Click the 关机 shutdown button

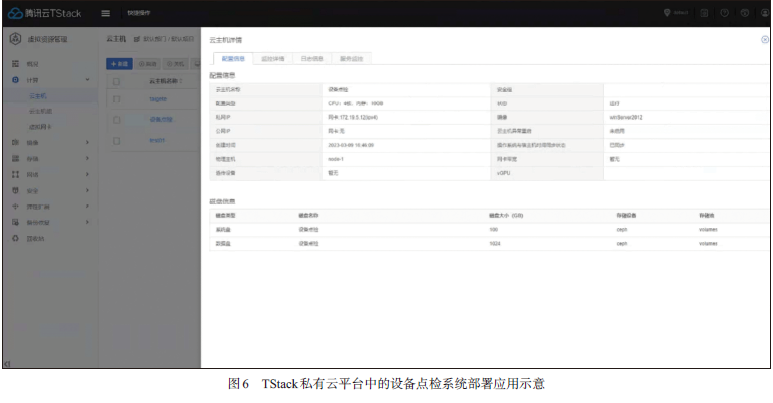pos(176,64)
